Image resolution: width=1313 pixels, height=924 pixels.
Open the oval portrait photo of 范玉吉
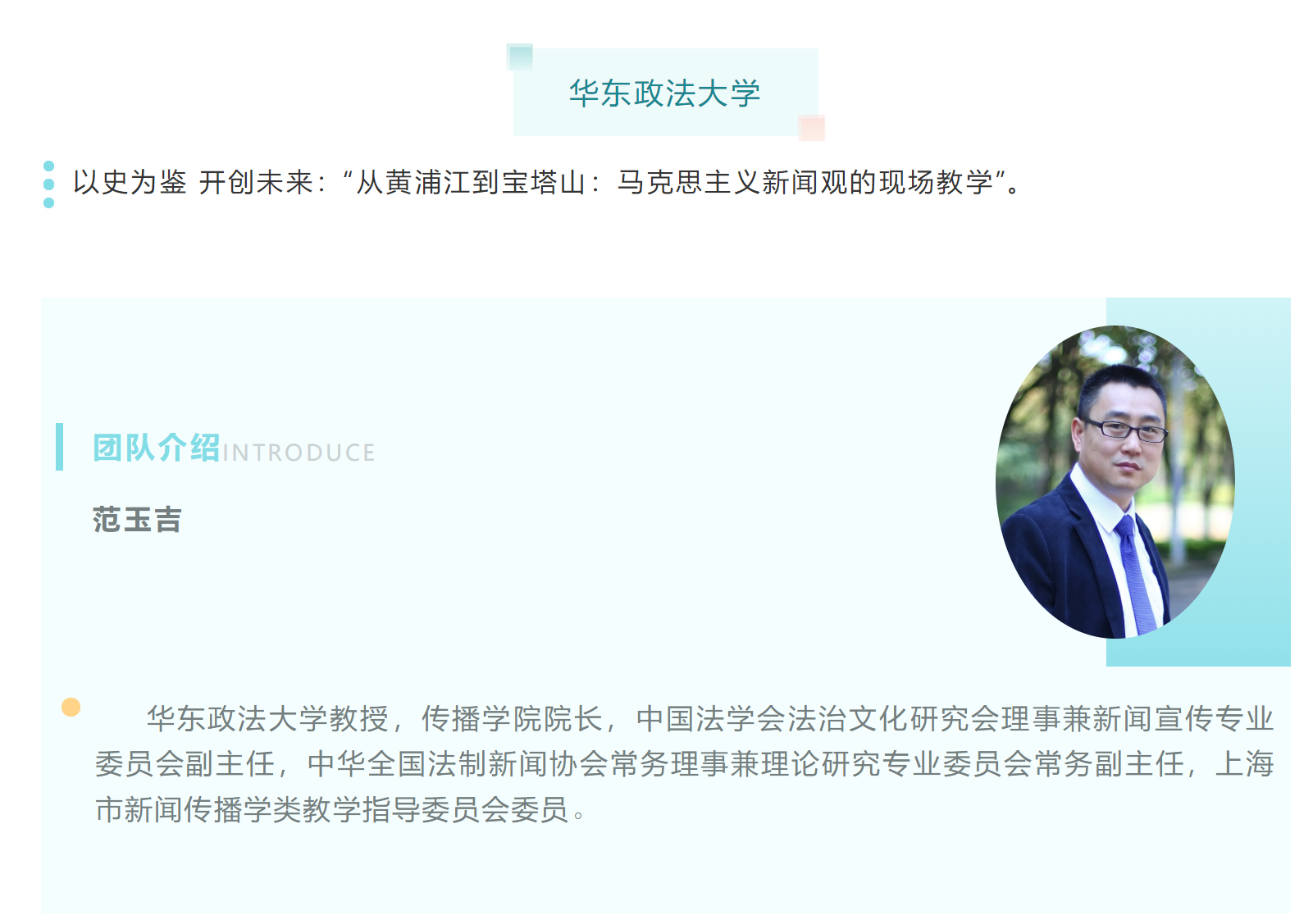tap(1115, 482)
